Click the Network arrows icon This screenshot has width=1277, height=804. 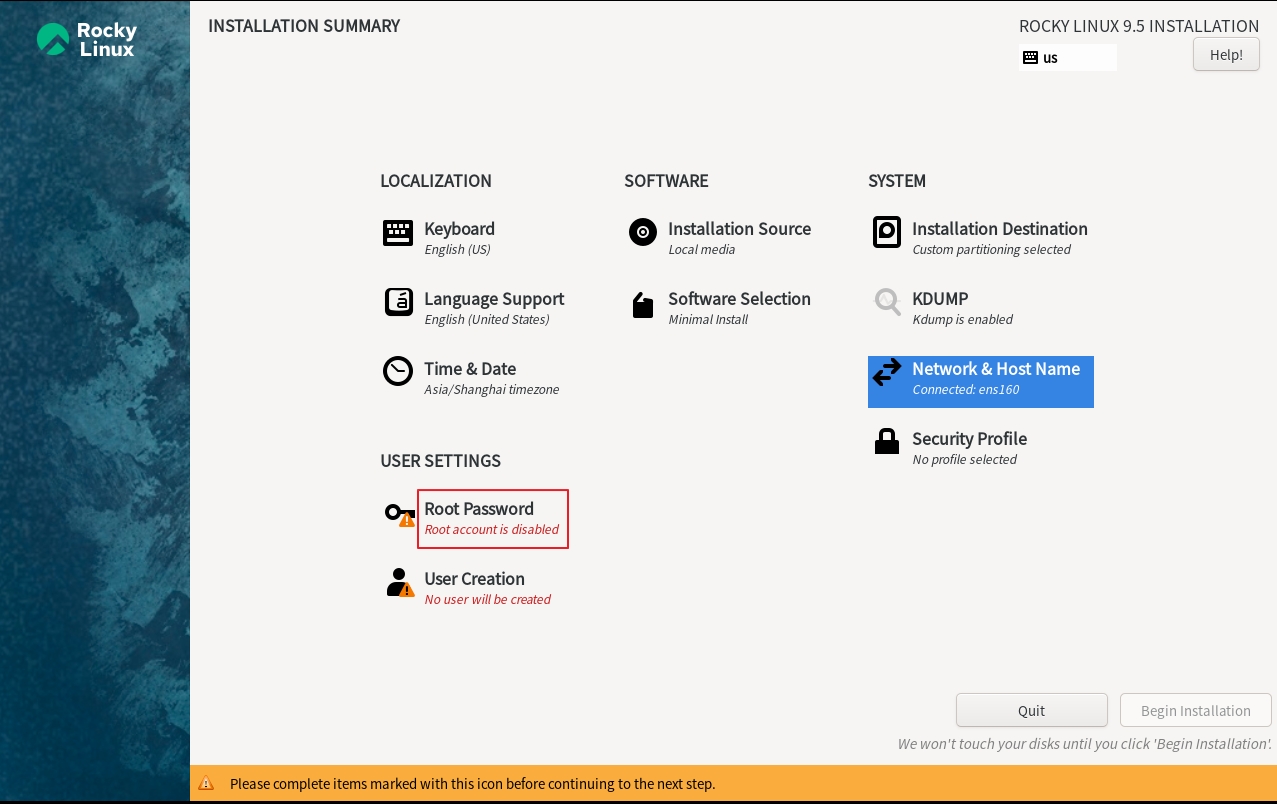pyautogui.click(x=887, y=373)
